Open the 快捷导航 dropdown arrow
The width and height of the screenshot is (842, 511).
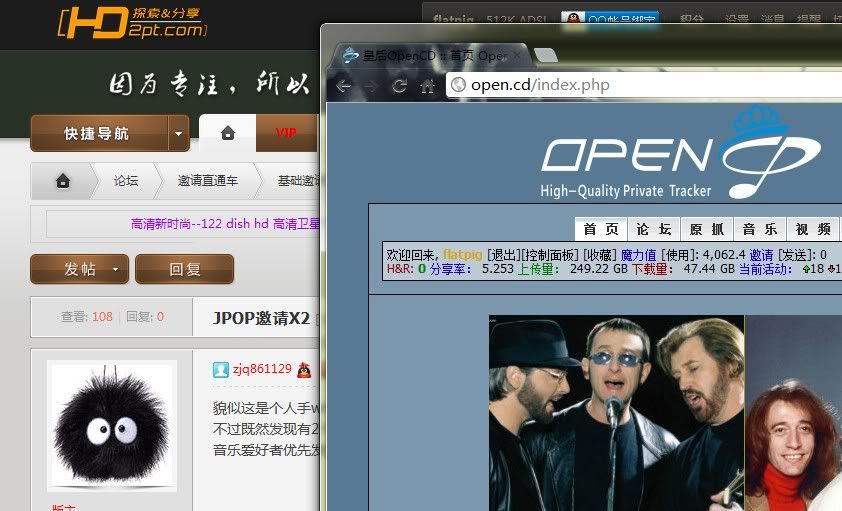tap(179, 133)
